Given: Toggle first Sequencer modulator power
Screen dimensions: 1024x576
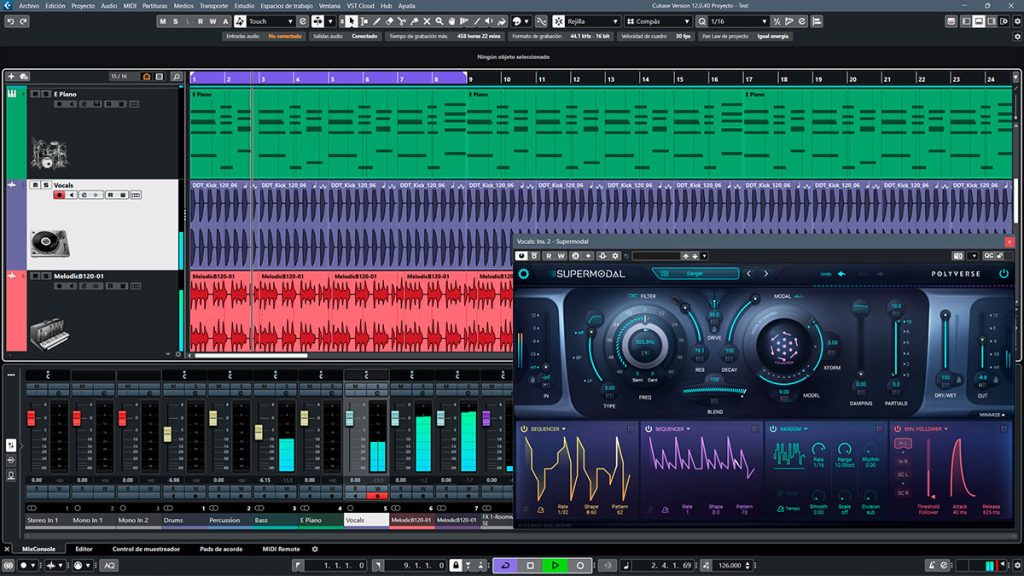Looking at the screenshot, I should click(x=524, y=429).
